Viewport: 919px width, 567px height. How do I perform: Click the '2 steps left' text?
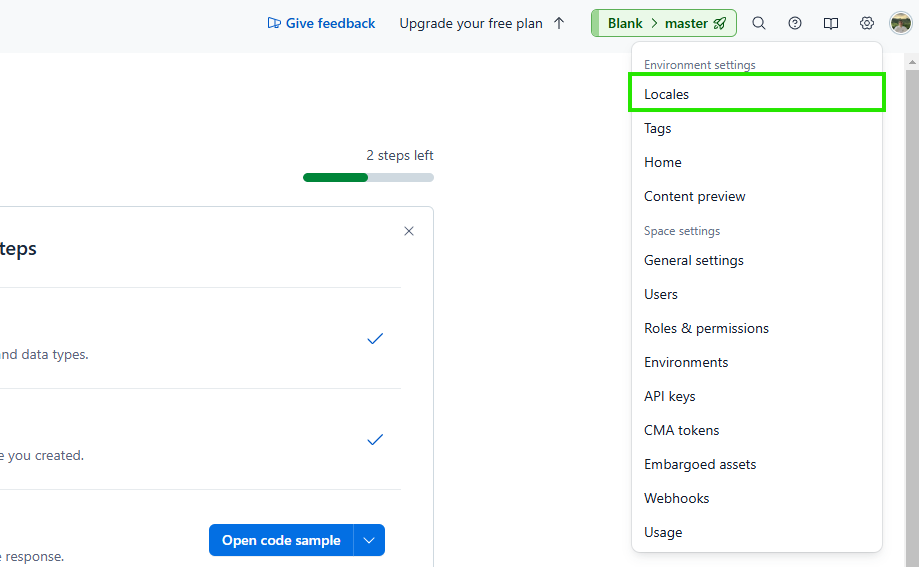coord(400,155)
